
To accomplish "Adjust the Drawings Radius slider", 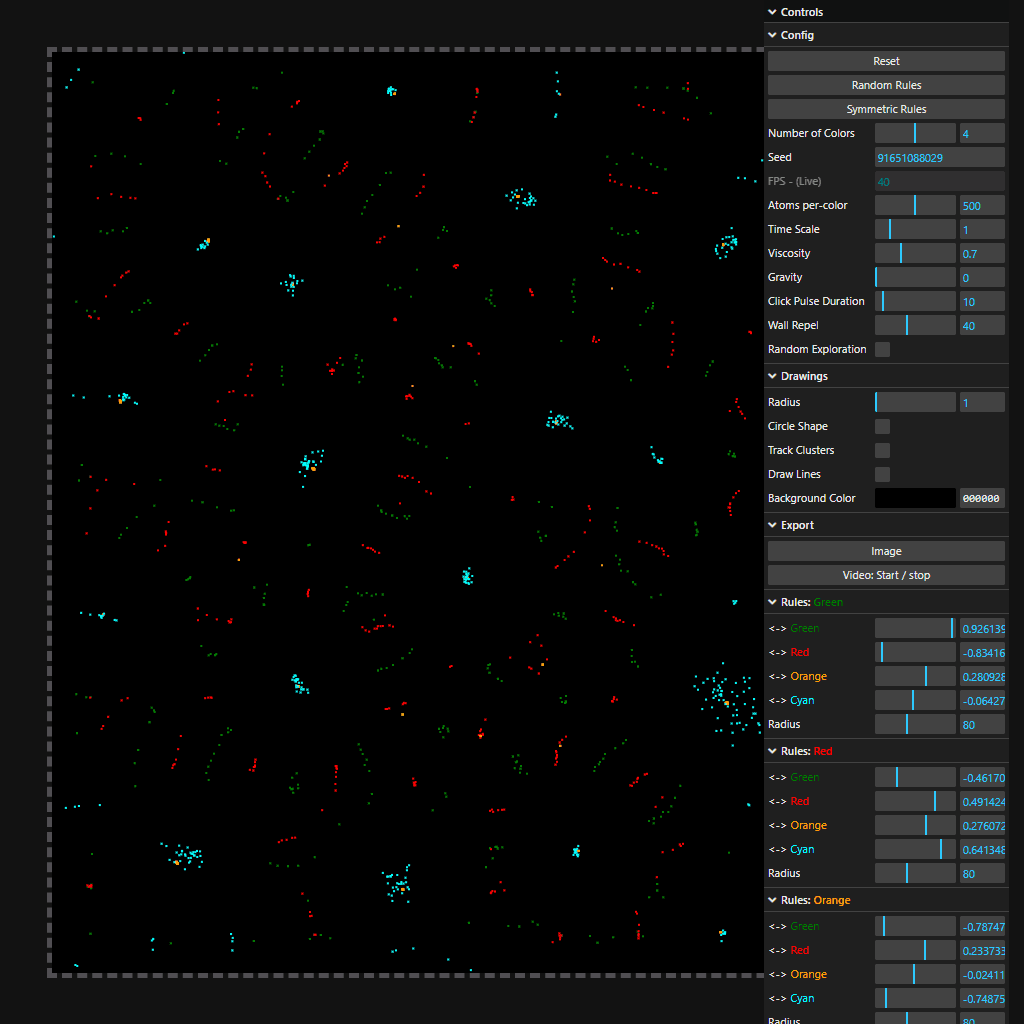I will pyautogui.click(x=915, y=402).
